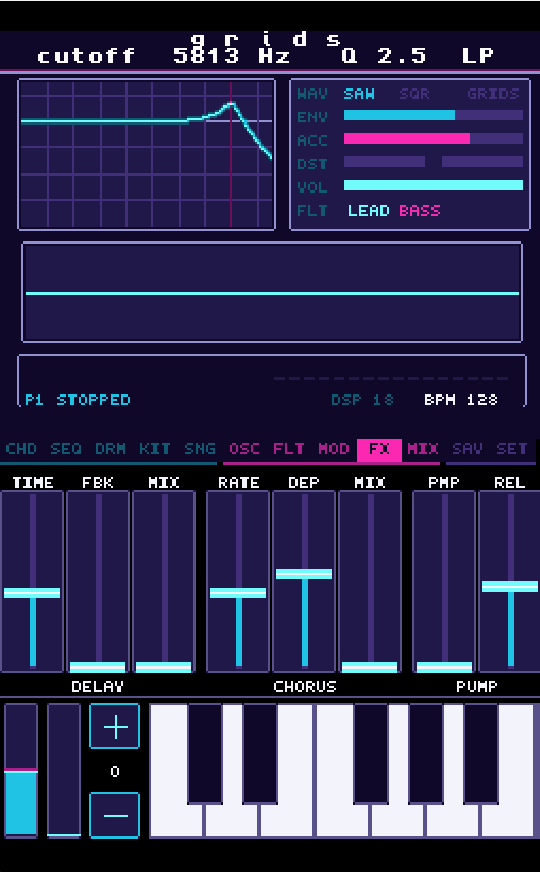Set chorus RATE fader
The height and width of the screenshot is (872, 540).
(238, 582)
